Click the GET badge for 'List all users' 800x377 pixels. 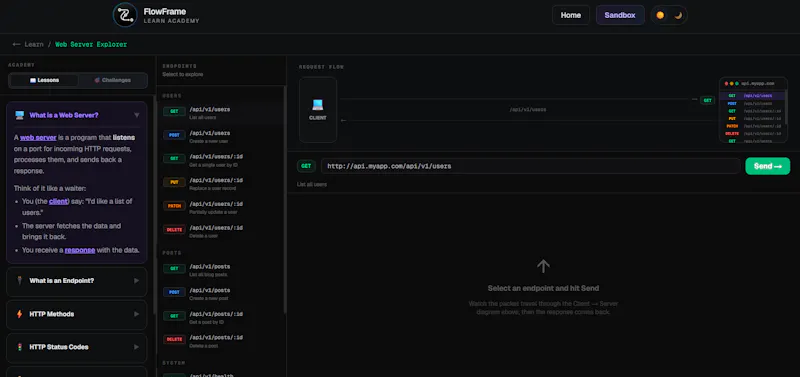pyautogui.click(x=174, y=111)
